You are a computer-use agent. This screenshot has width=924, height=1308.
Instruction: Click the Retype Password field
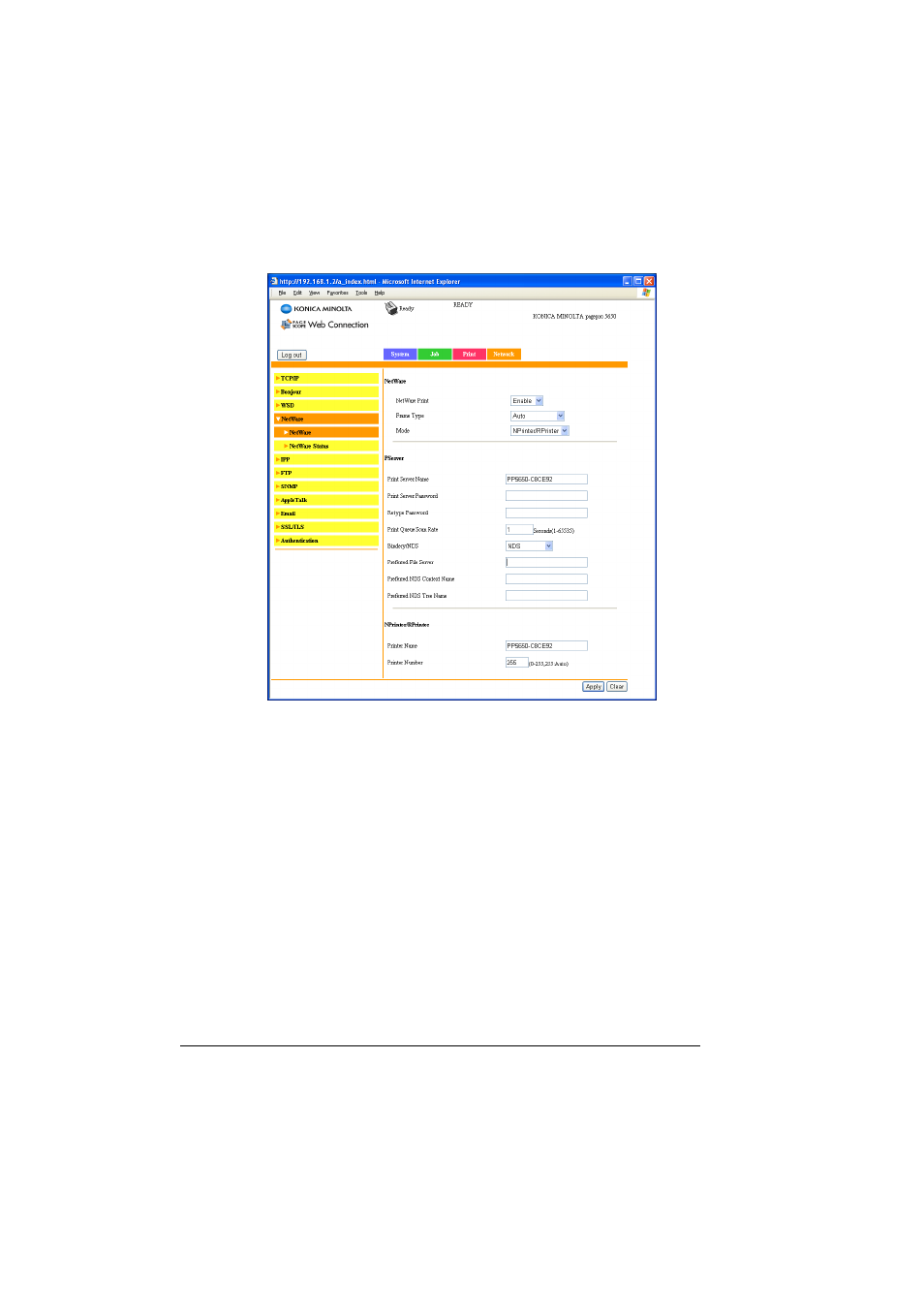click(x=546, y=514)
